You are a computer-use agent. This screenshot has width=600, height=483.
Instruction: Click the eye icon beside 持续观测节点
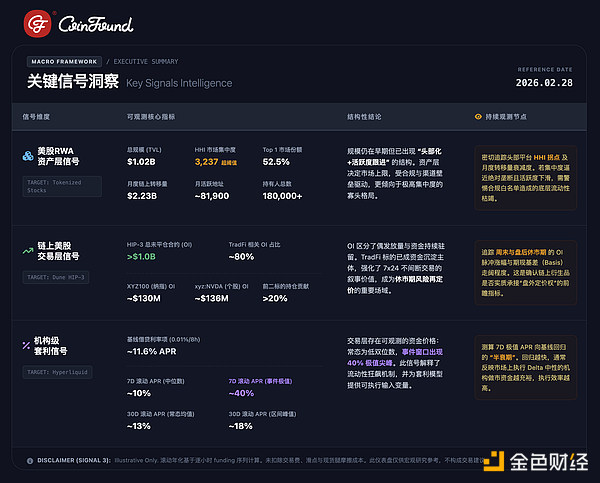pos(476,116)
